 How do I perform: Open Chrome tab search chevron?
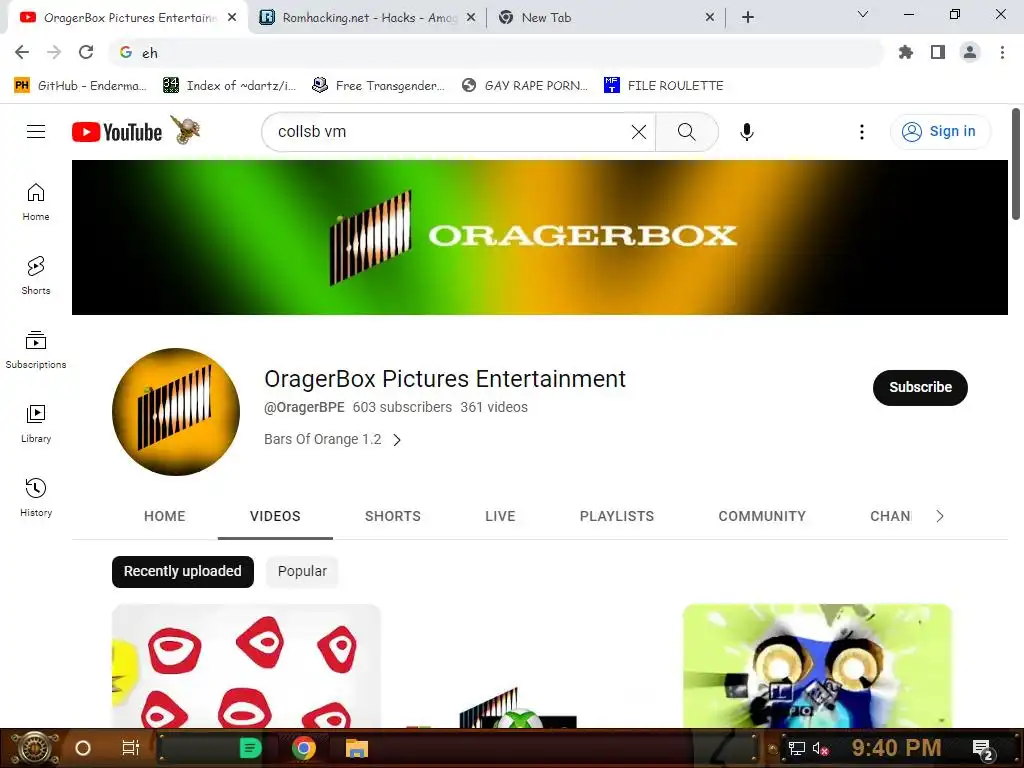(863, 14)
